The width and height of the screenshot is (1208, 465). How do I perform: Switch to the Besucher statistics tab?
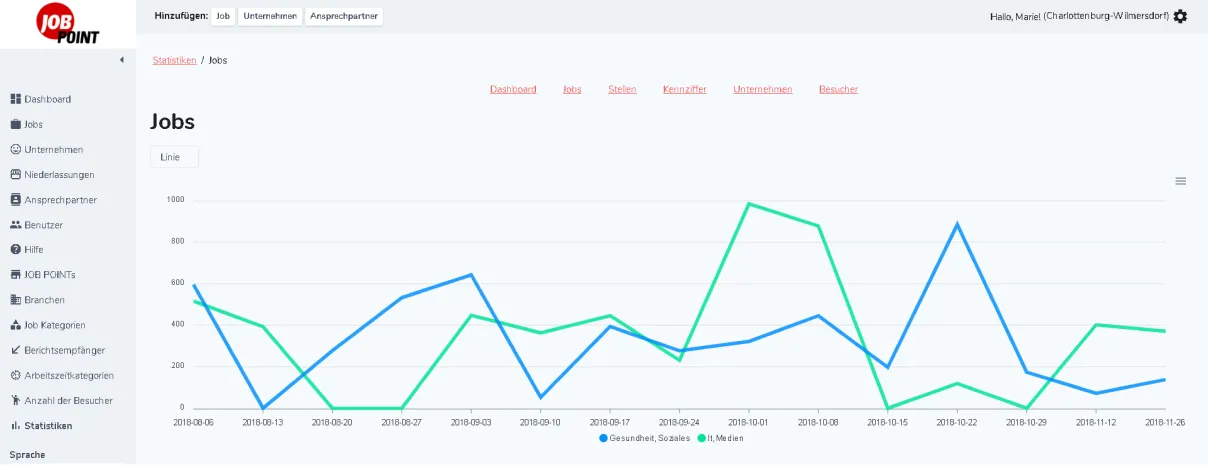(x=839, y=89)
